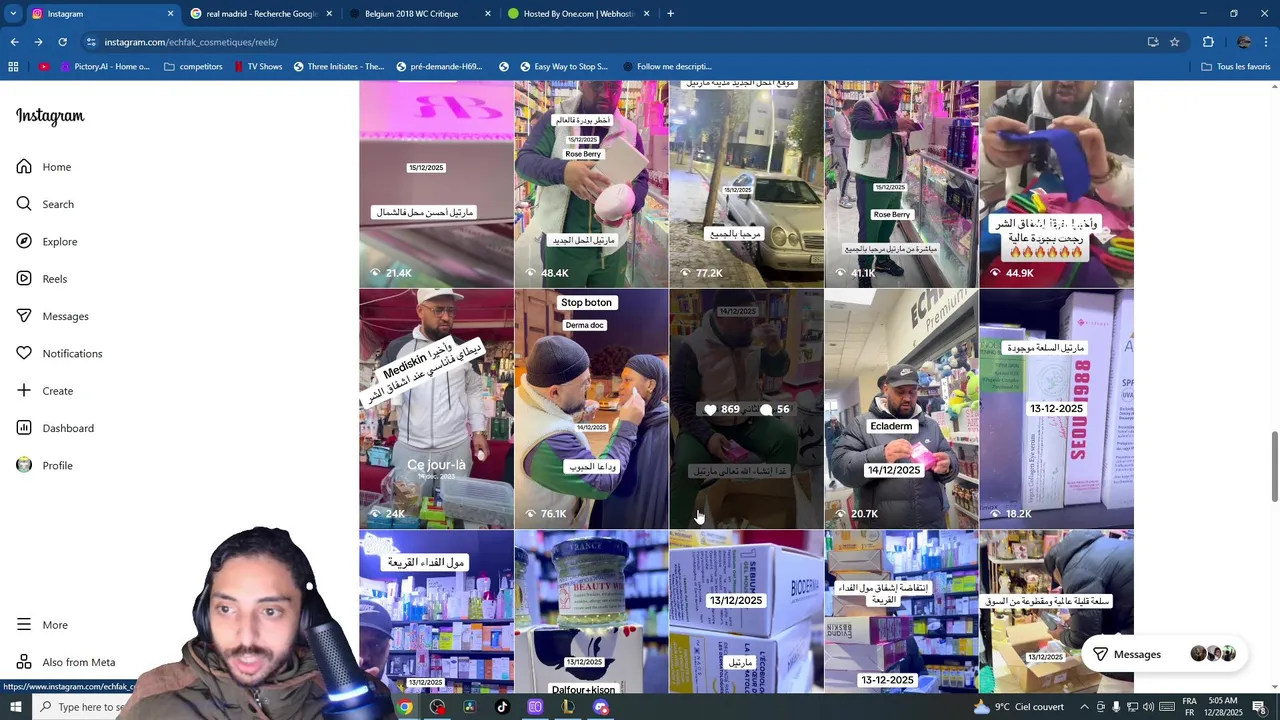Image resolution: width=1280 pixels, height=720 pixels.
Task: Open Mediskin reel with 24K views
Action: click(x=436, y=409)
